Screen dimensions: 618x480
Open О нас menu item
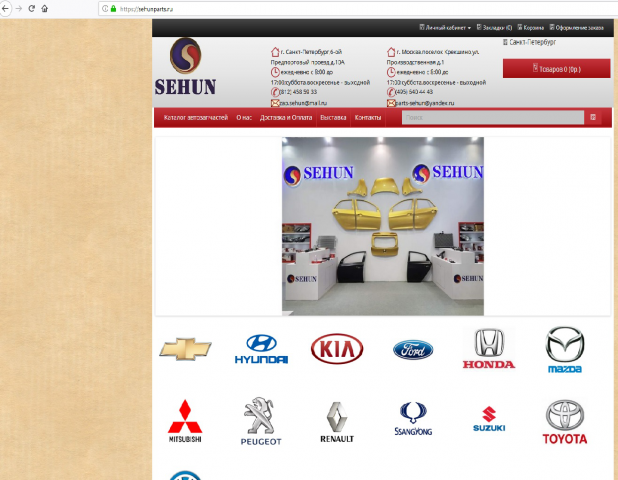244,117
